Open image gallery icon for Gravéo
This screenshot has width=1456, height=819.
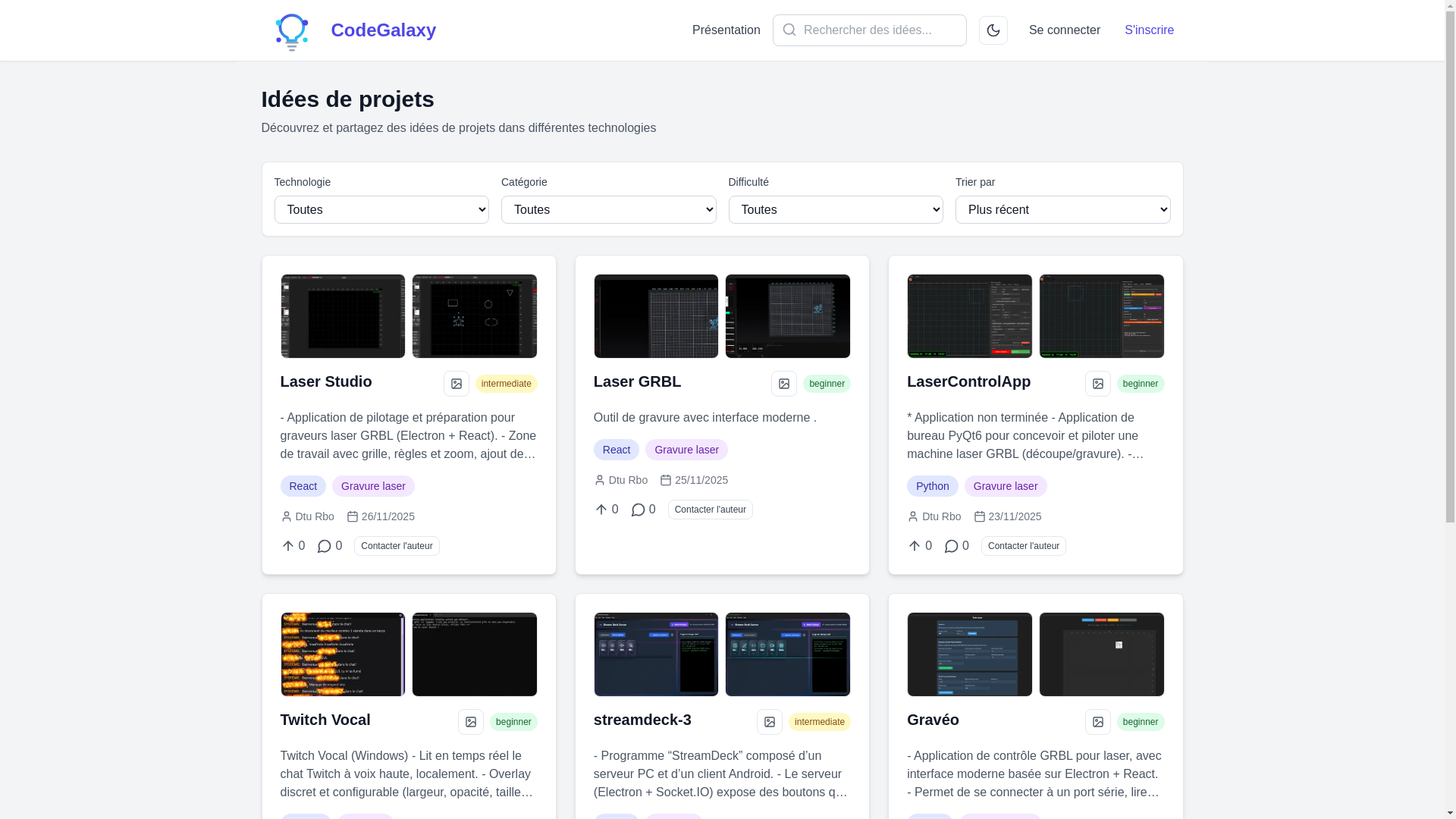coord(1098,722)
